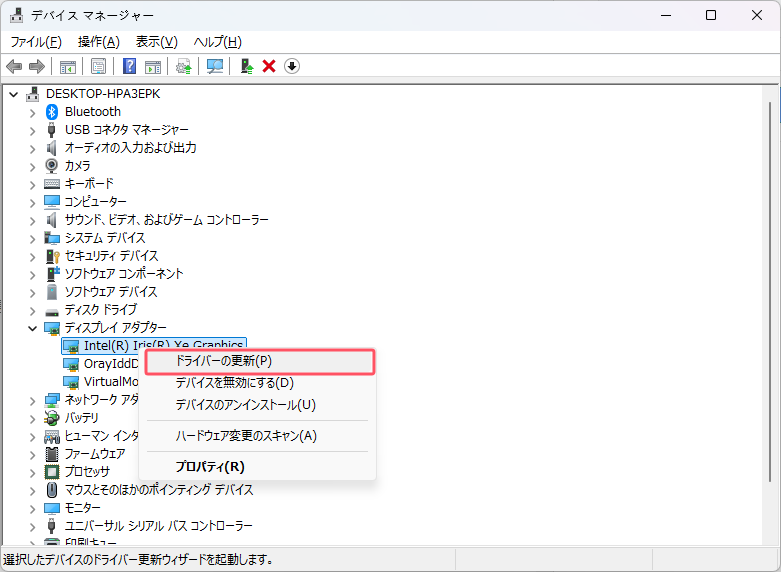Click the mouse pointing devices icon
This screenshot has height=572, width=781.
click(52, 490)
